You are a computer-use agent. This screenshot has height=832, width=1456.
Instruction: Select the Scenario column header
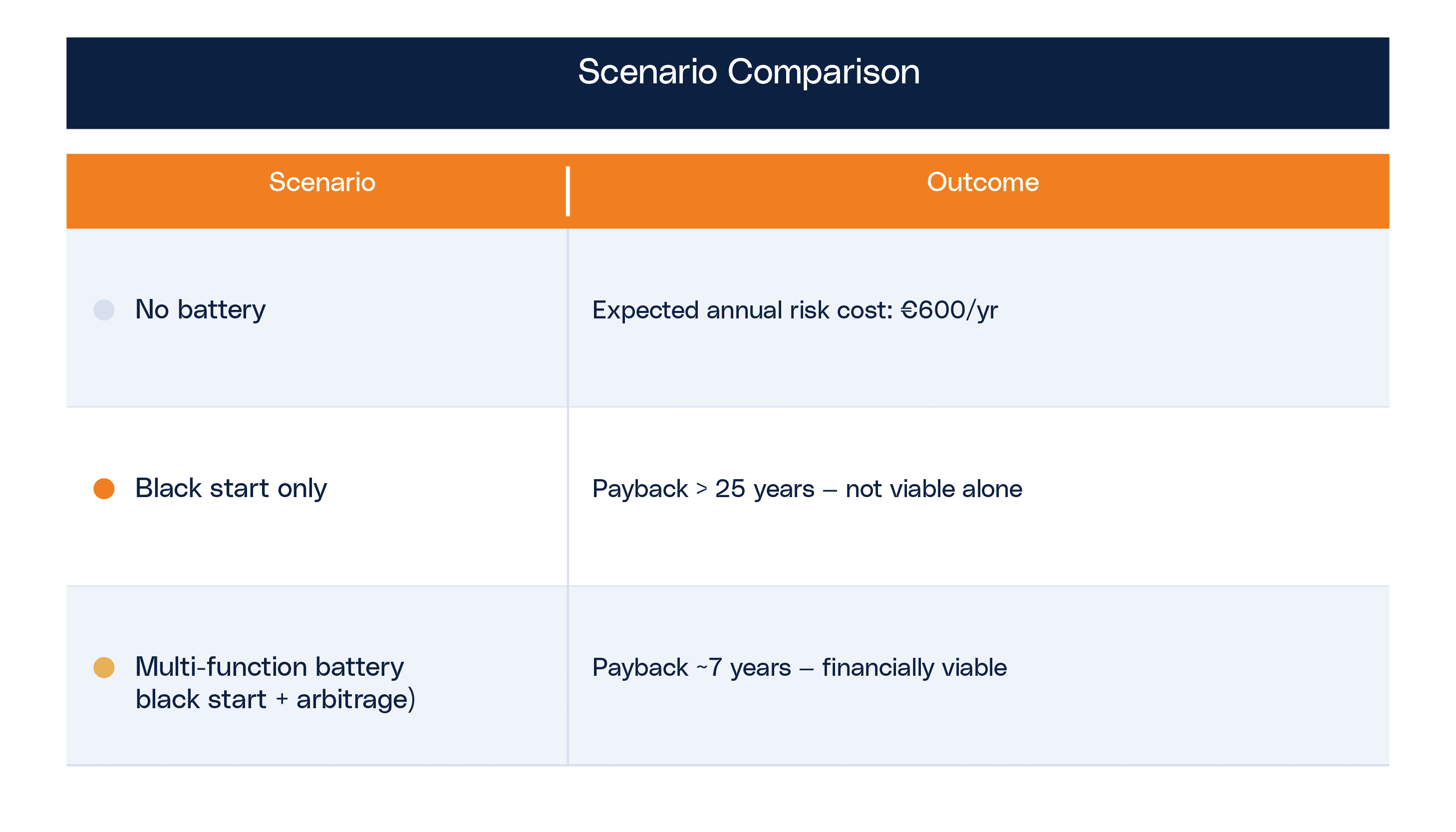point(322,182)
